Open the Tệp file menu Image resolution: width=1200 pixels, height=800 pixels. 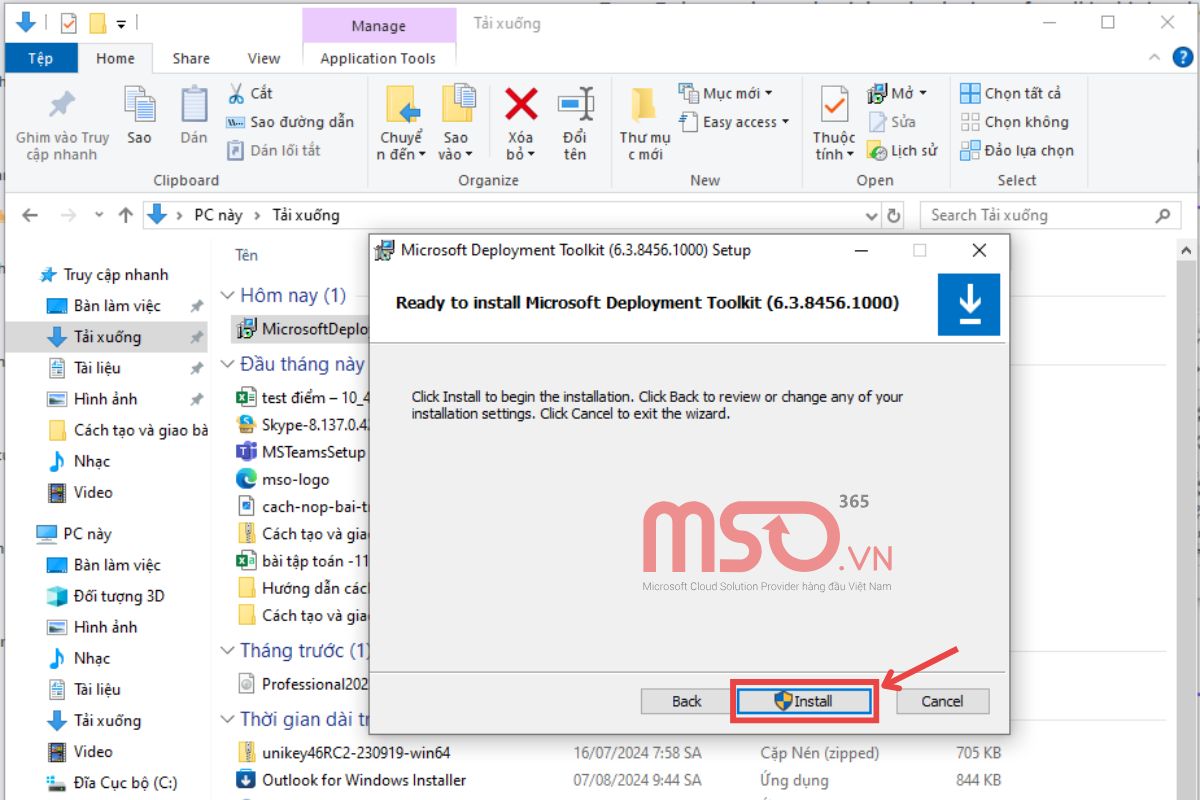click(x=41, y=58)
